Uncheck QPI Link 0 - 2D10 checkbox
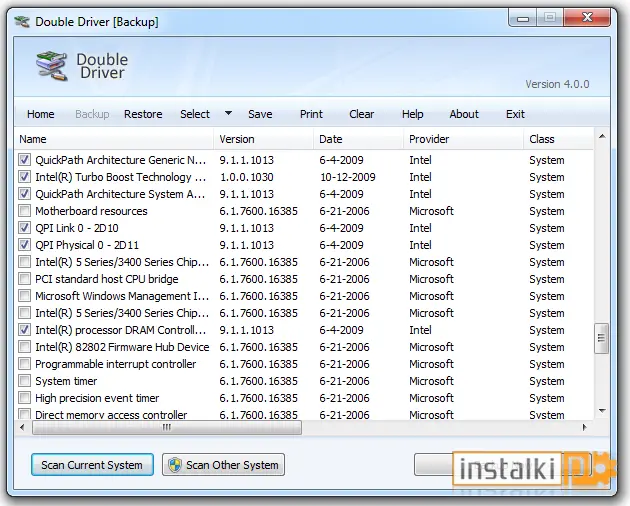The width and height of the screenshot is (630, 506). (24, 228)
